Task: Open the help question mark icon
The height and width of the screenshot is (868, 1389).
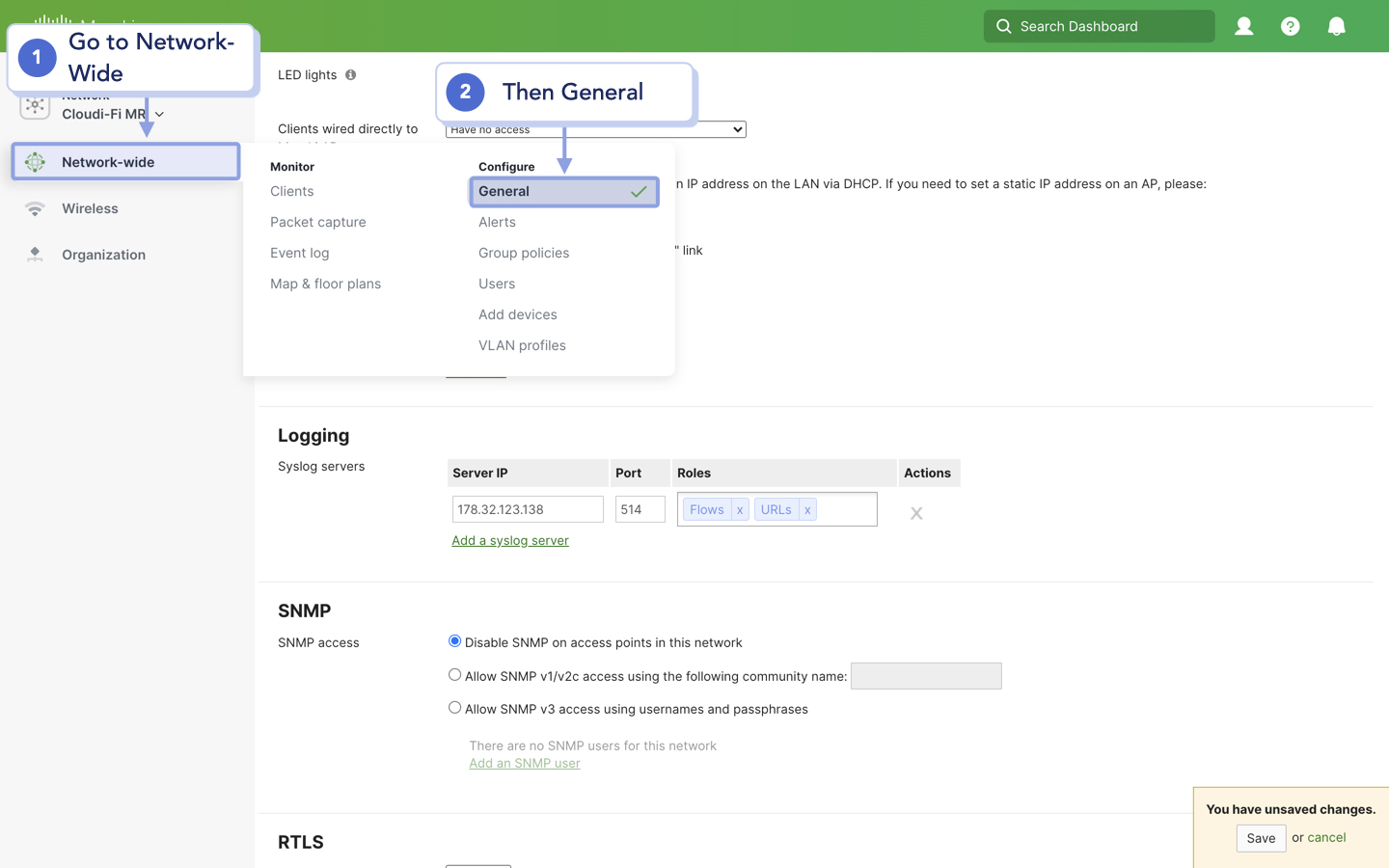Action: 1291,26
